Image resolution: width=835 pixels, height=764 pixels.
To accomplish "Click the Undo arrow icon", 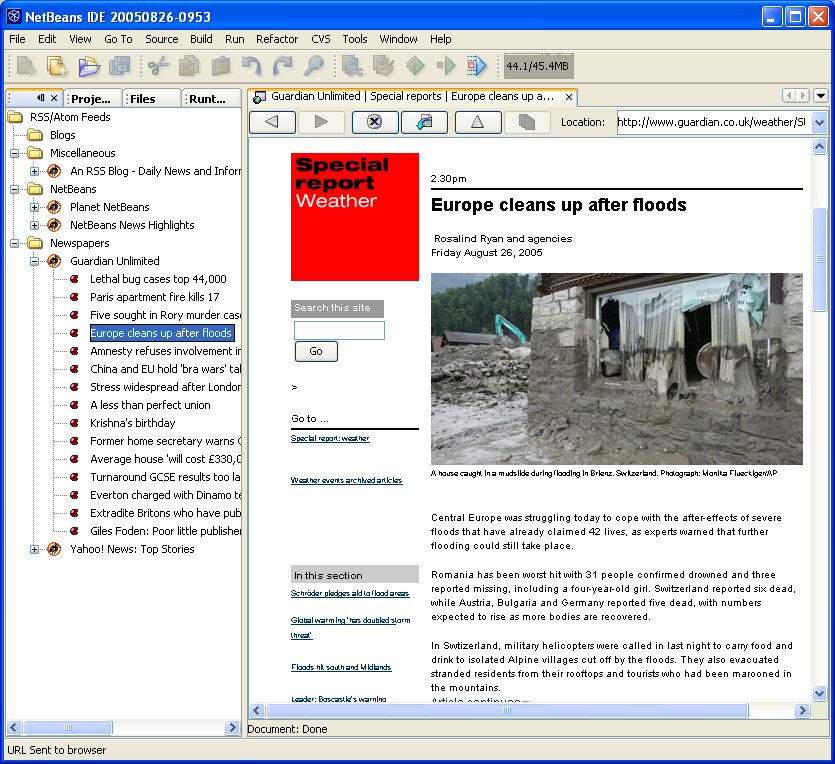I will click(251, 66).
